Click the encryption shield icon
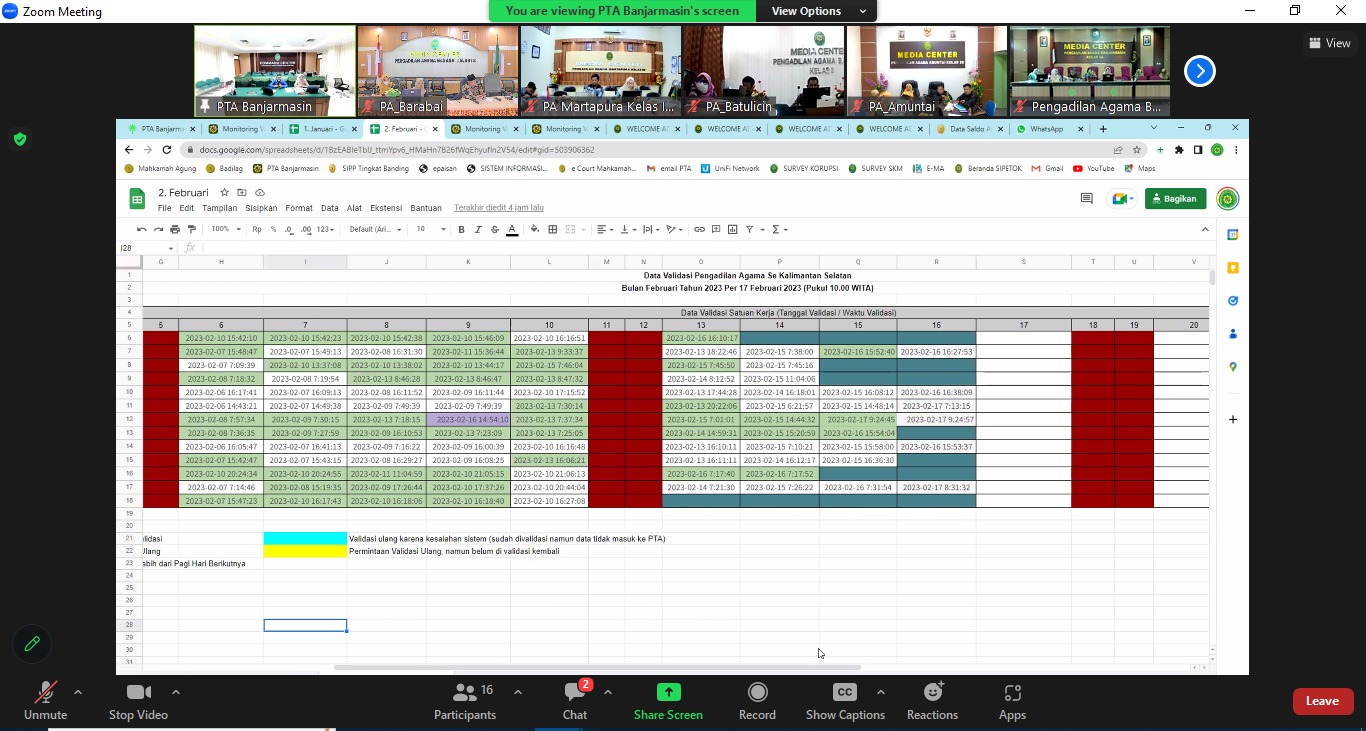 [20, 139]
